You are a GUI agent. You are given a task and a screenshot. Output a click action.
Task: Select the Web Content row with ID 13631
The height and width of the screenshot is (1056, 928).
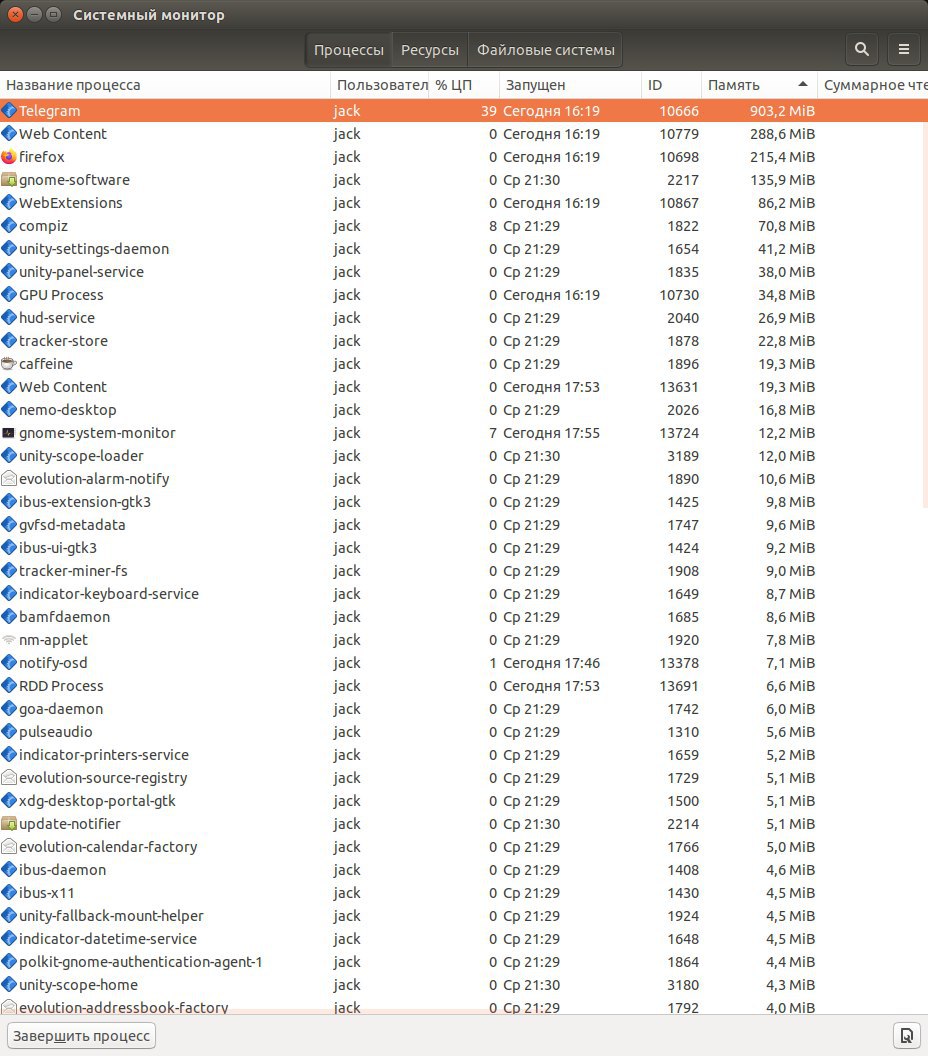coord(464,387)
